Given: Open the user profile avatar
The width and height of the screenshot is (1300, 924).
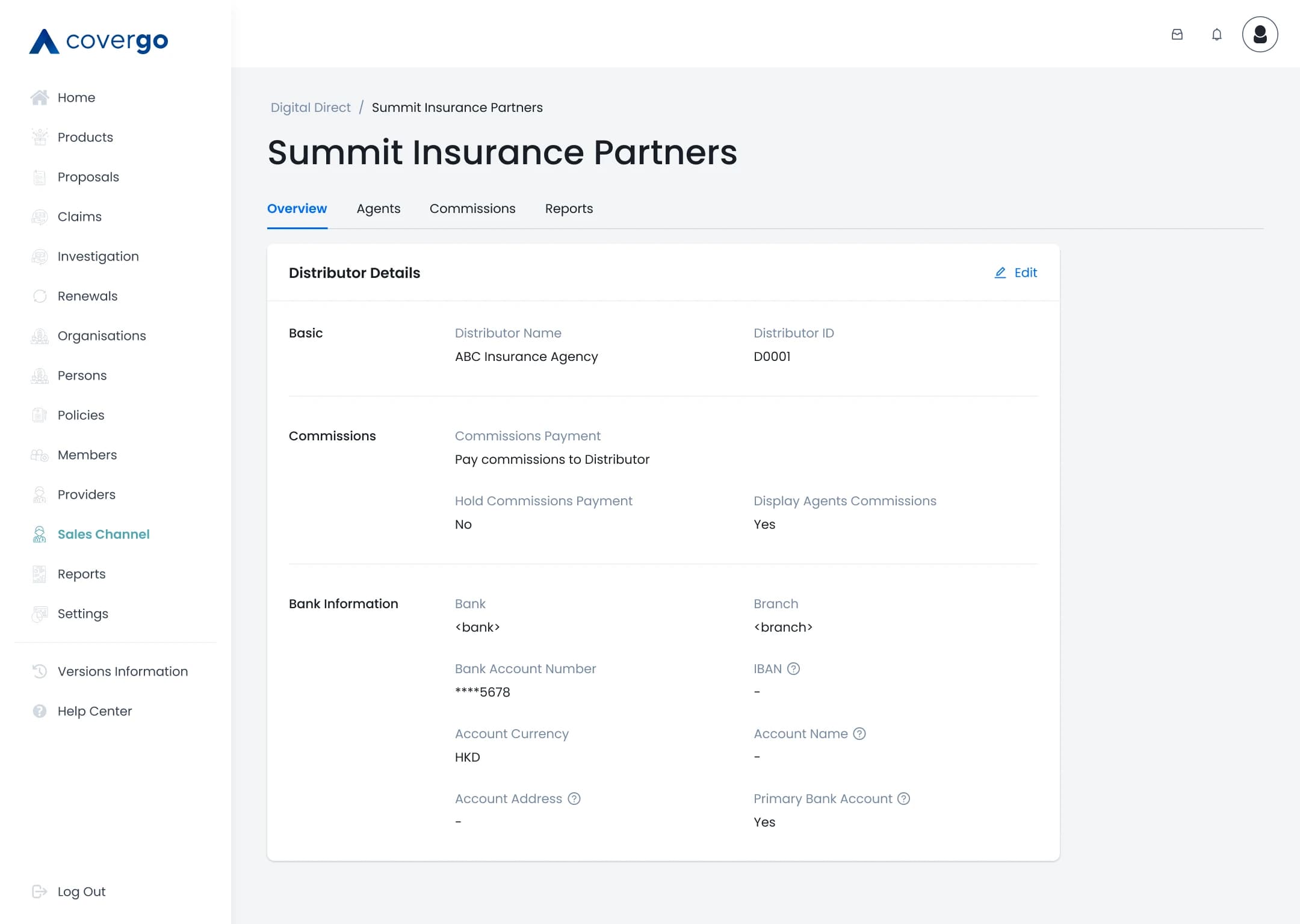Looking at the screenshot, I should [x=1260, y=34].
